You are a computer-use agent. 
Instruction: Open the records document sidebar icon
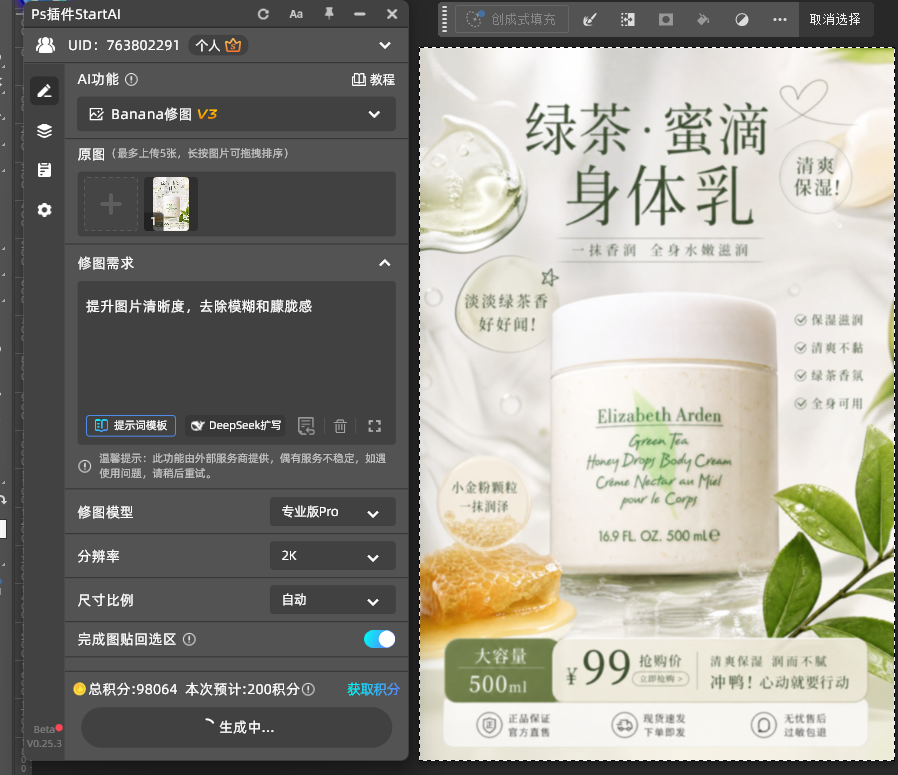tap(45, 170)
